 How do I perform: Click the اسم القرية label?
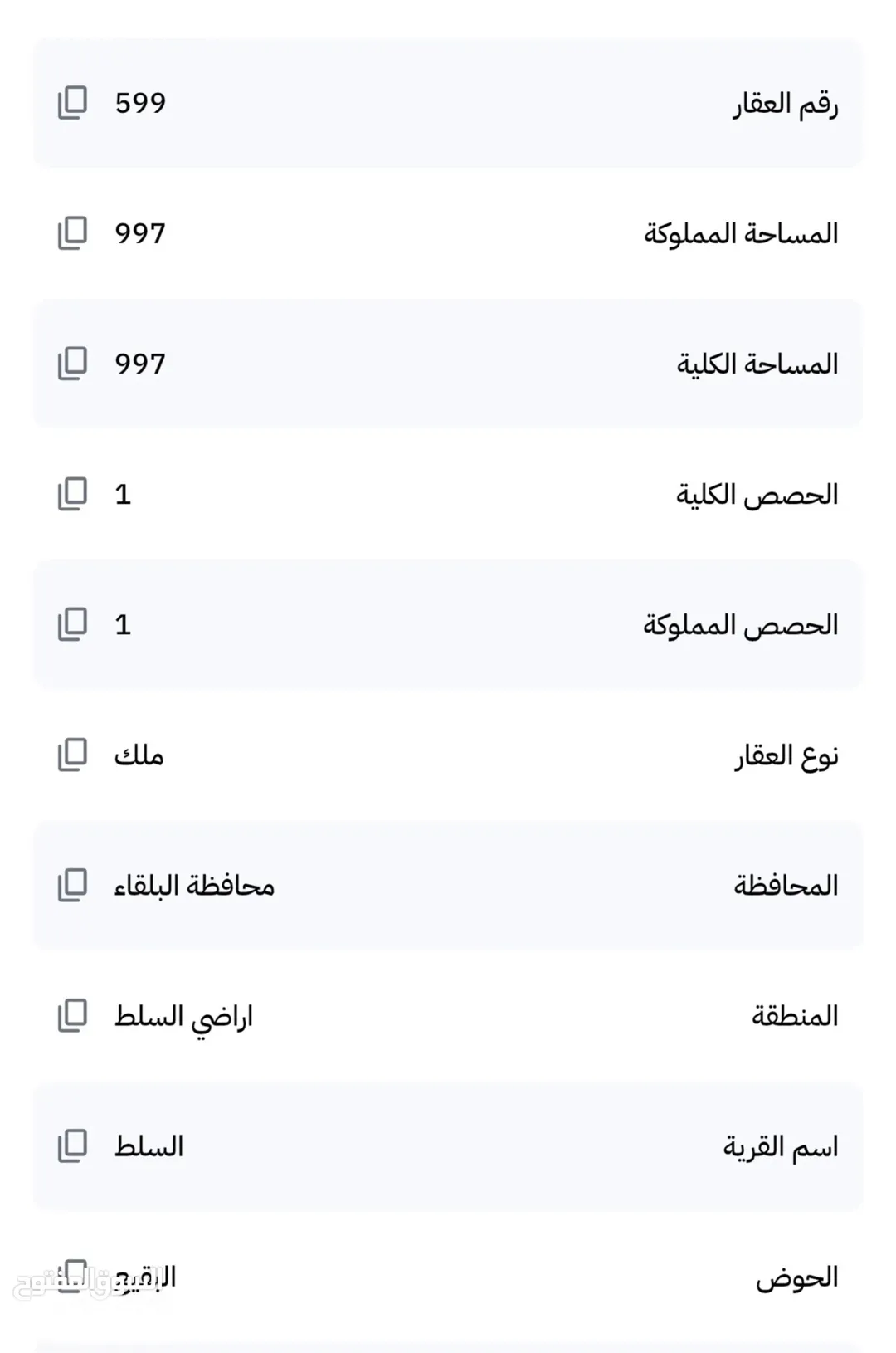coord(781,1147)
